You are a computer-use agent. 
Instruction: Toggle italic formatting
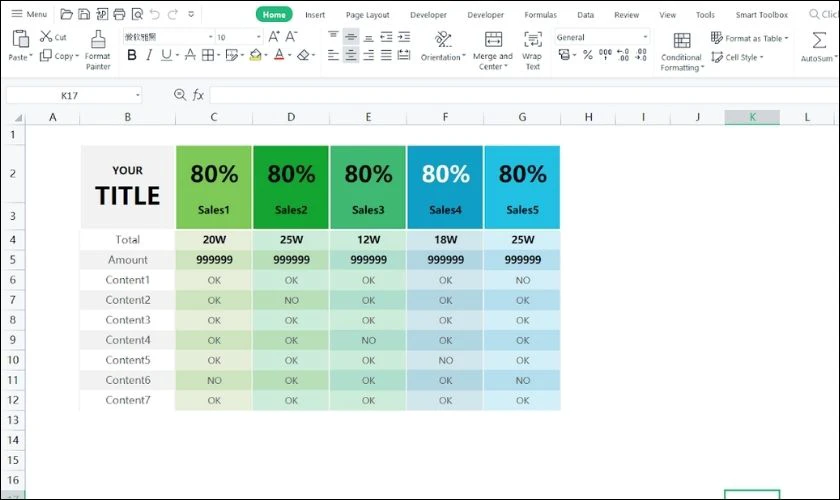pos(149,55)
